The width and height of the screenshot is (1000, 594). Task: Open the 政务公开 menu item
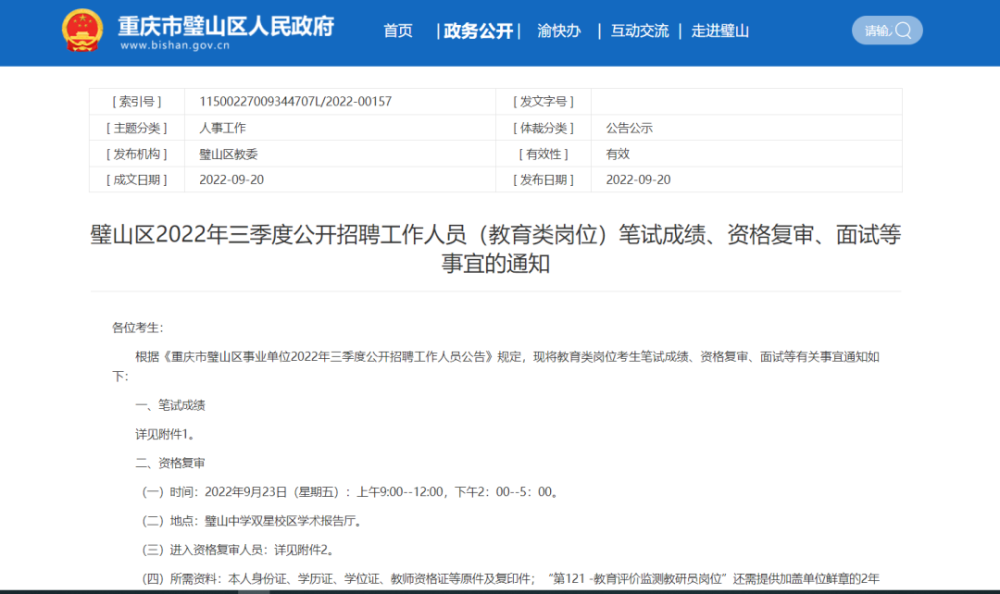coord(478,31)
